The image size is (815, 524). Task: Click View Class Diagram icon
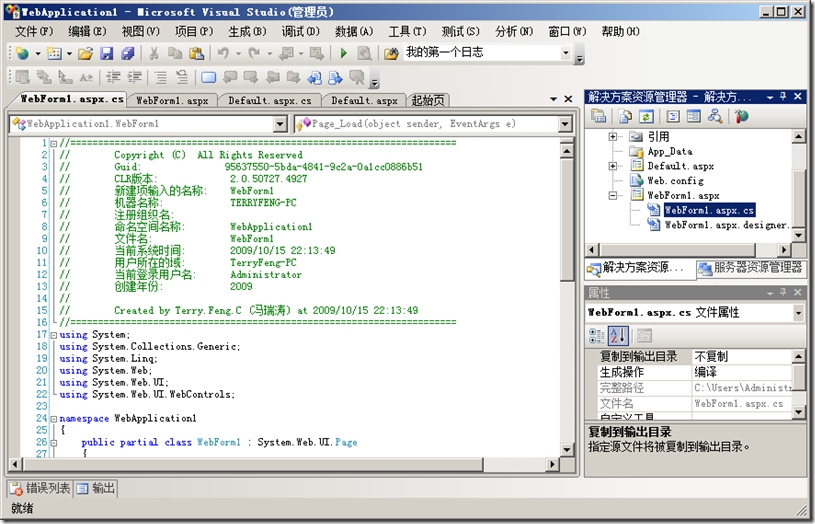click(715, 116)
